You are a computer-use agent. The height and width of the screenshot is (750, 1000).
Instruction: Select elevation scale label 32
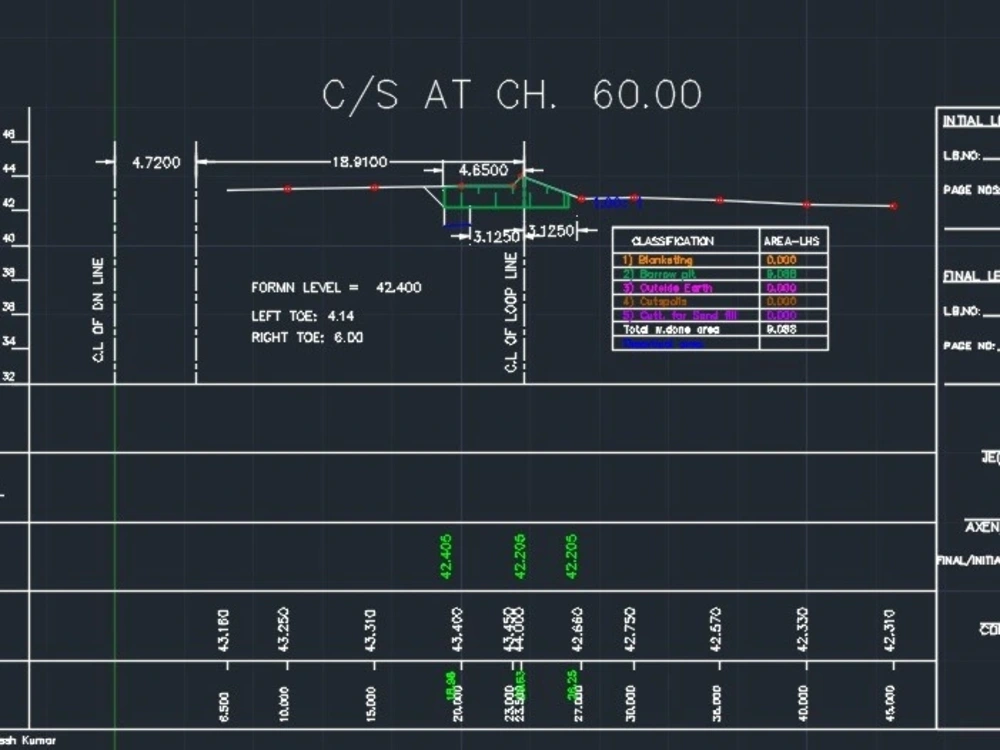pos(8,376)
